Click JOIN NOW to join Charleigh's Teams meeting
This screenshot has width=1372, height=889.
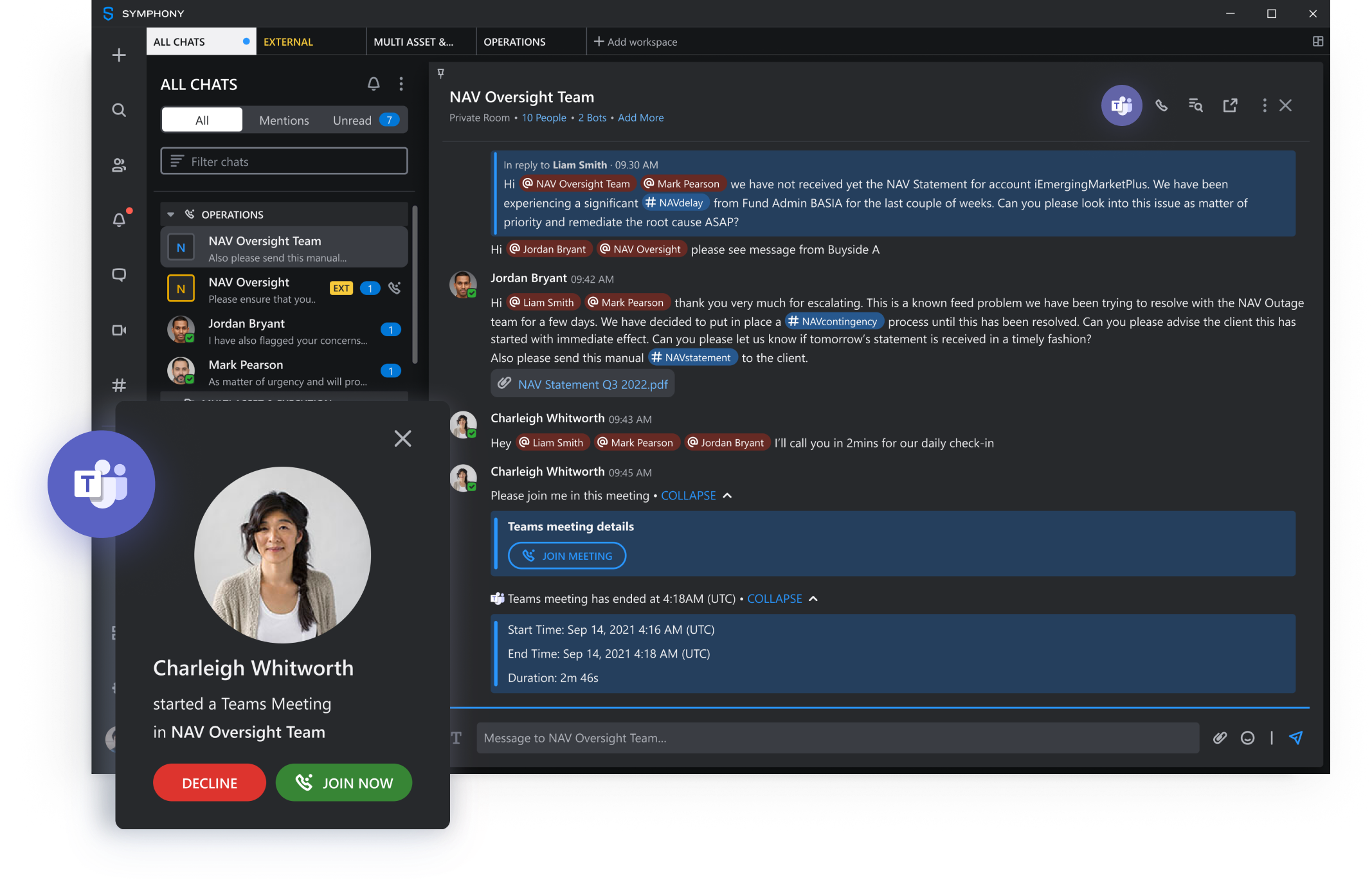click(344, 782)
